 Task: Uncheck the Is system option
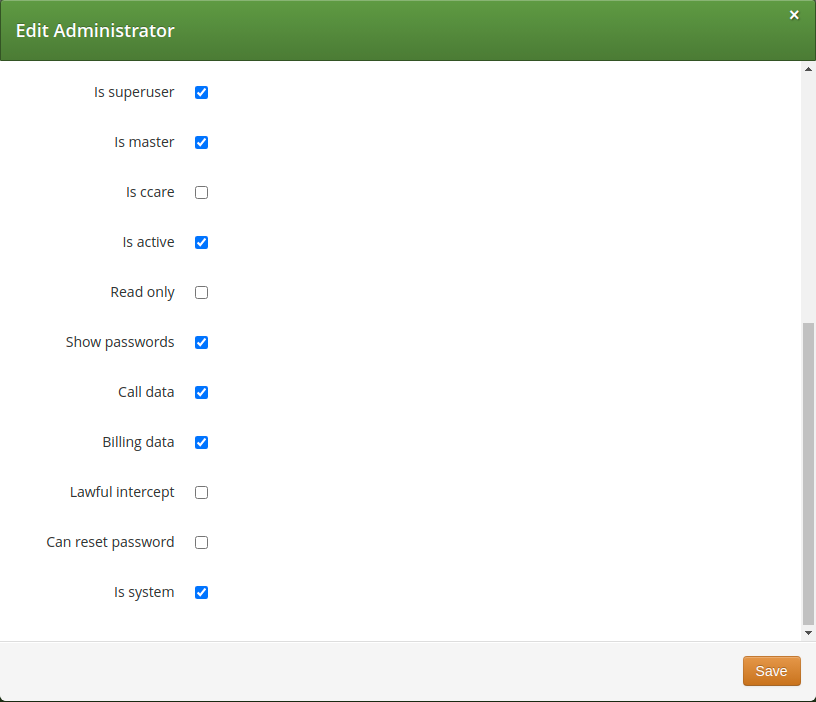click(x=201, y=592)
